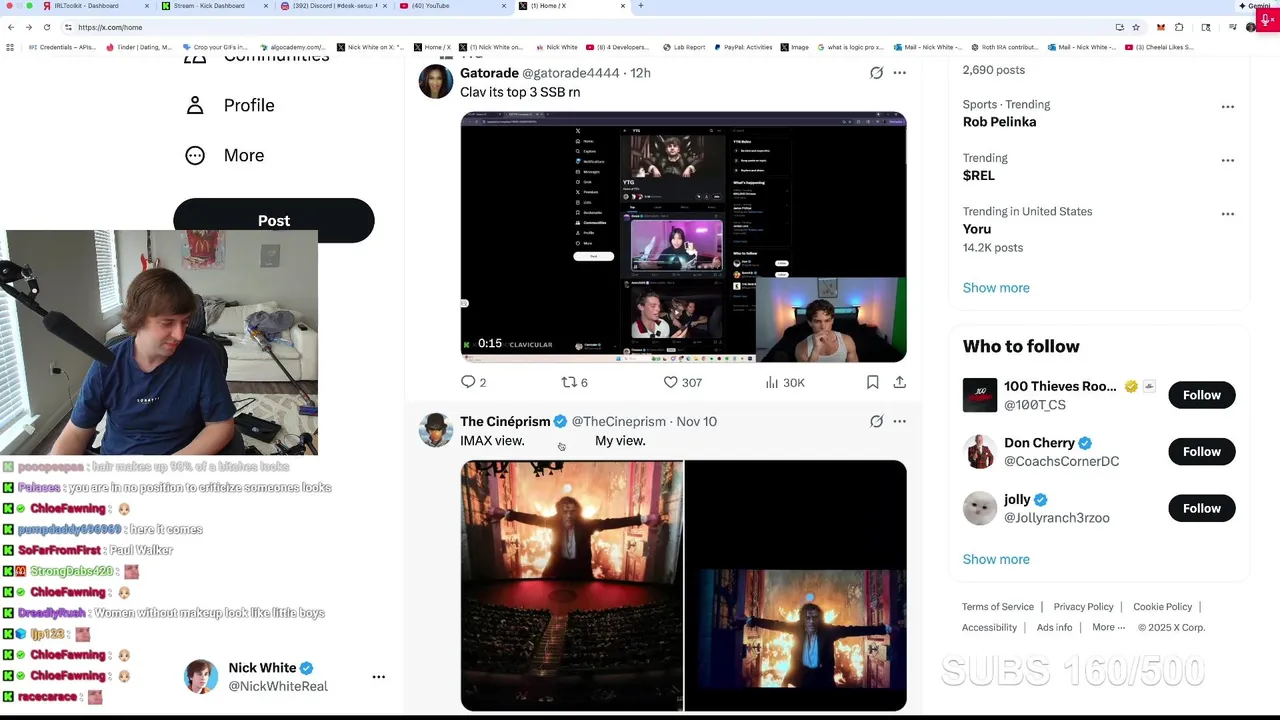Open Accessibility footer link
The image size is (1280, 720).
pos(989,627)
